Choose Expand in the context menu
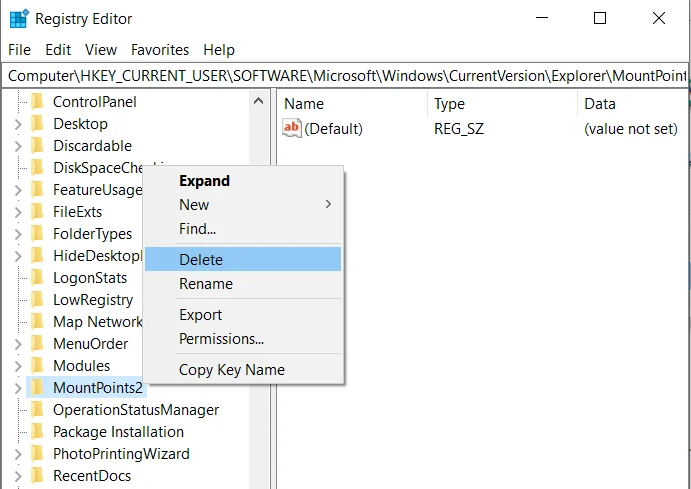 pos(243,181)
